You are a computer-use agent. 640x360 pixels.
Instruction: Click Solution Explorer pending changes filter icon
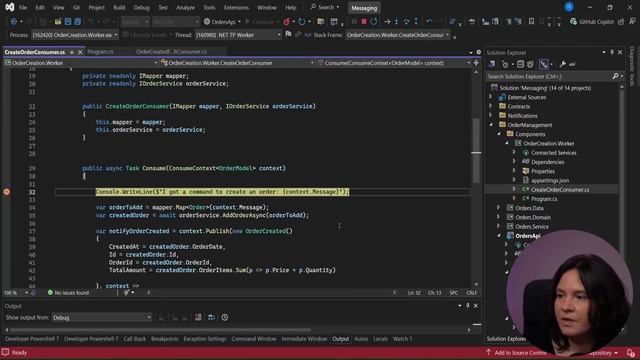pos(505,64)
